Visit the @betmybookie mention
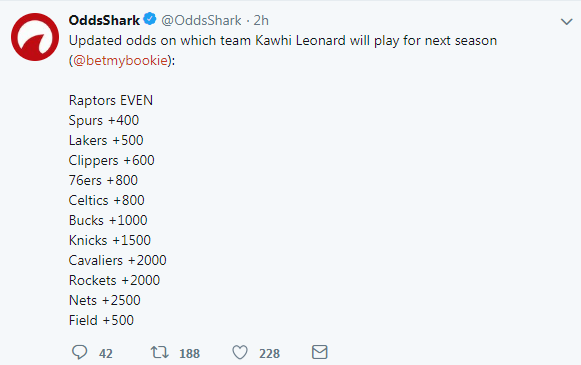This screenshot has width=581, height=365. tap(120, 60)
